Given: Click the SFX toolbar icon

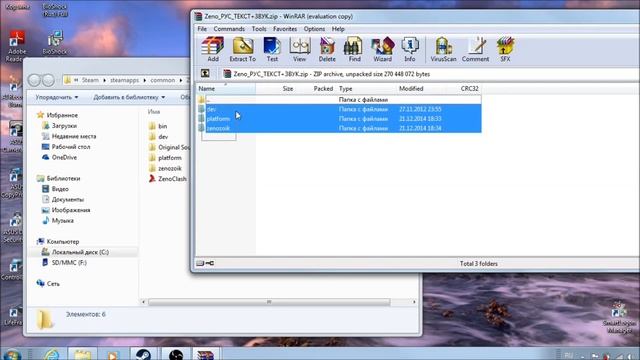Looking at the screenshot, I should point(505,49).
